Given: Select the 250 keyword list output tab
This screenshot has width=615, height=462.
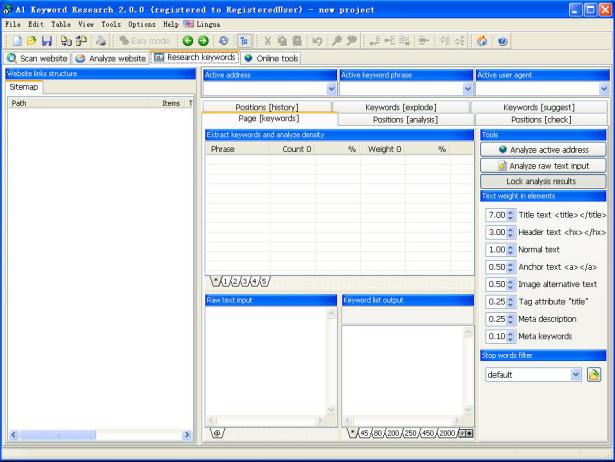Looking at the screenshot, I should (410, 433).
